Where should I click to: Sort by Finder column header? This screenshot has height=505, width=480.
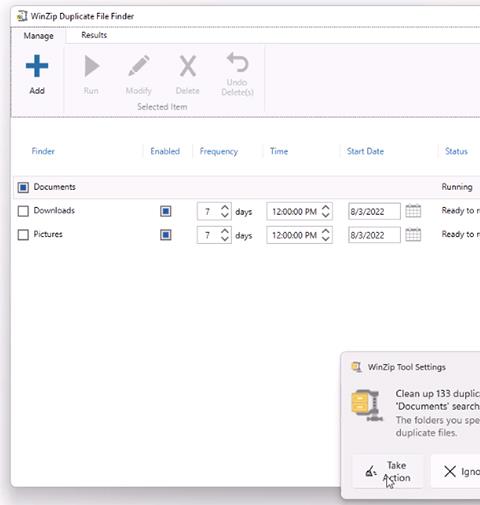pyautogui.click(x=43, y=151)
